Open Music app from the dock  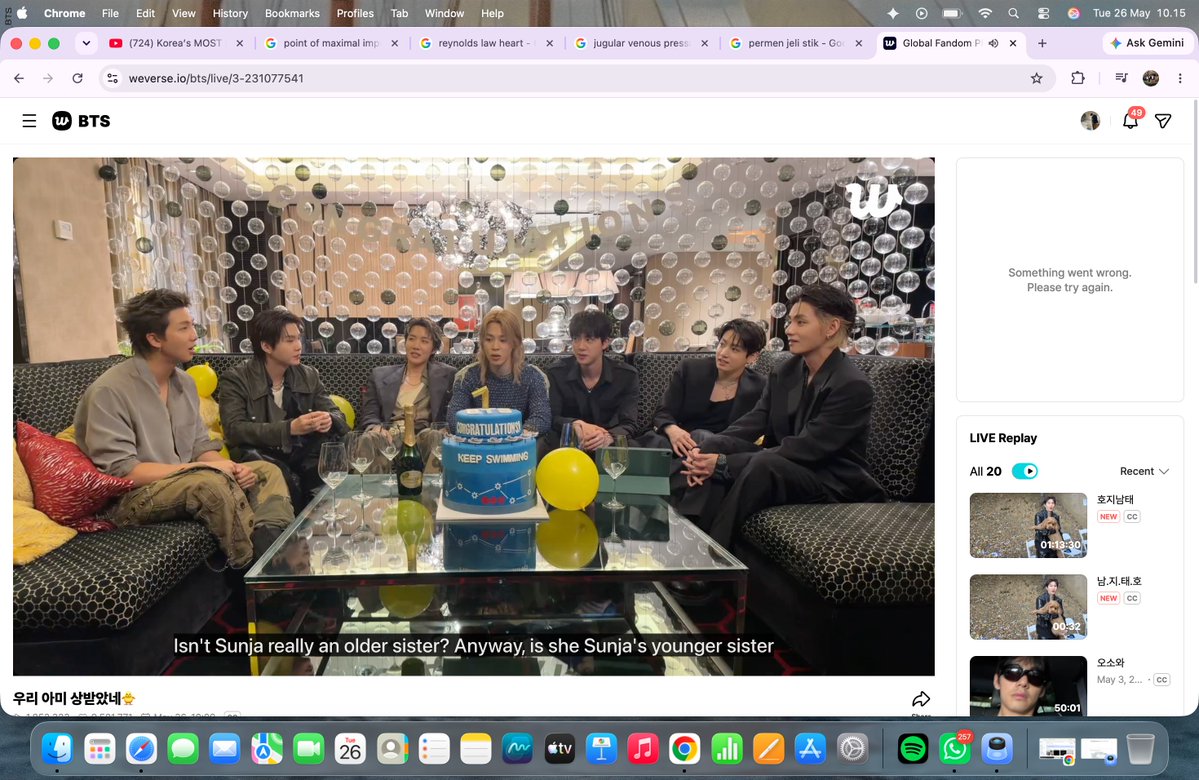[643, 749]
